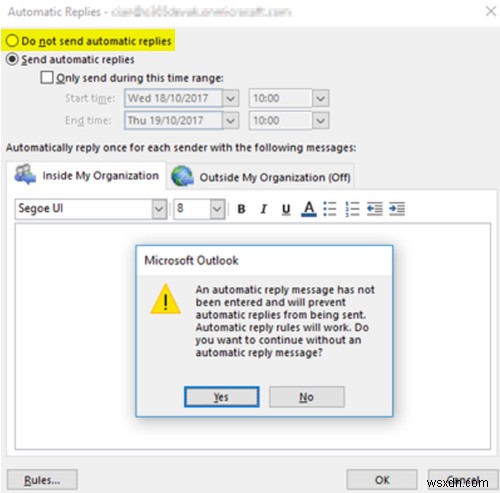Viewport: 500px width, 493px height.
Task: Switch to Outside My Organization tab
Action: point(261,177)
